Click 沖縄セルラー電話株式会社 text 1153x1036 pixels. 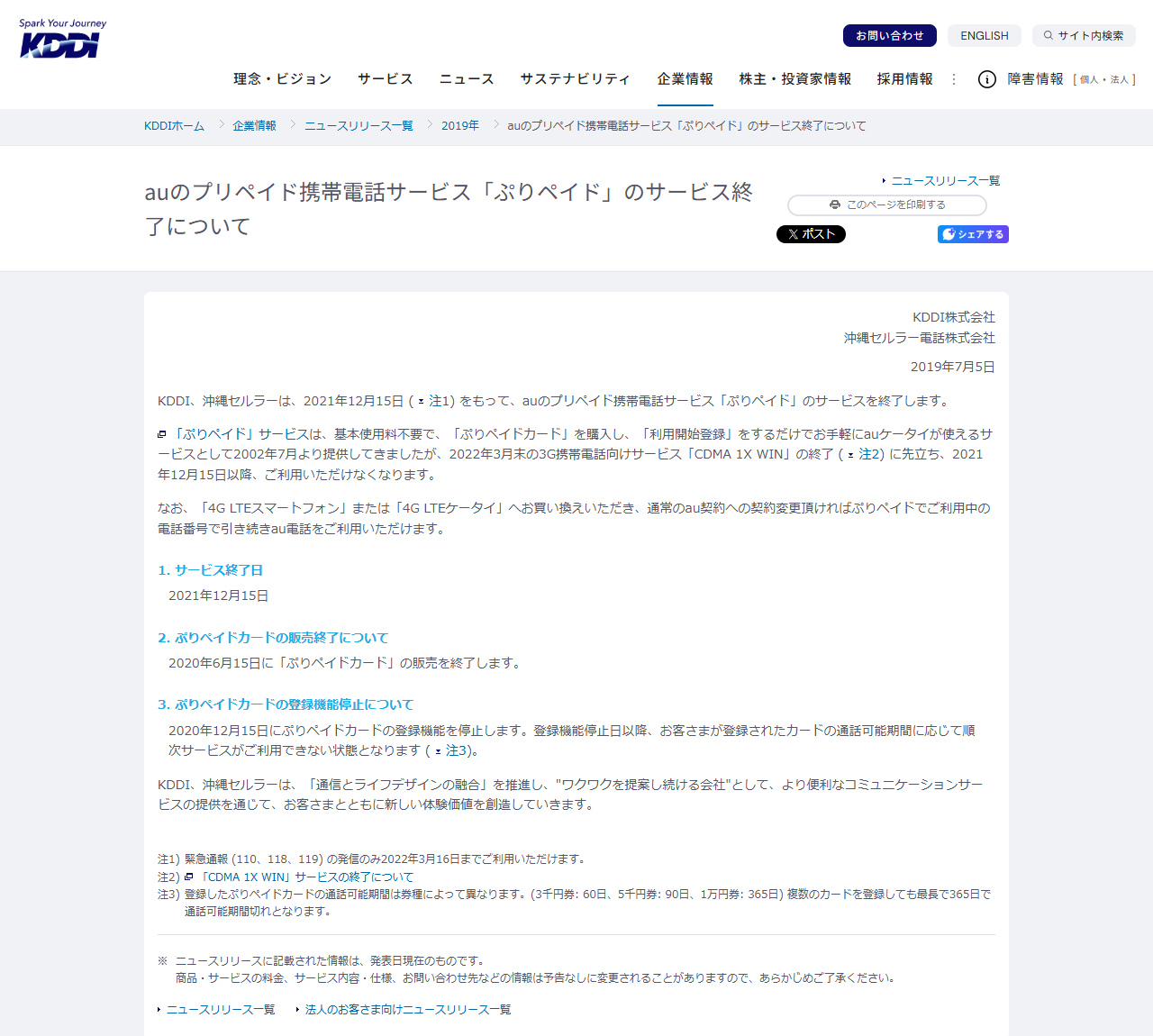920,338
